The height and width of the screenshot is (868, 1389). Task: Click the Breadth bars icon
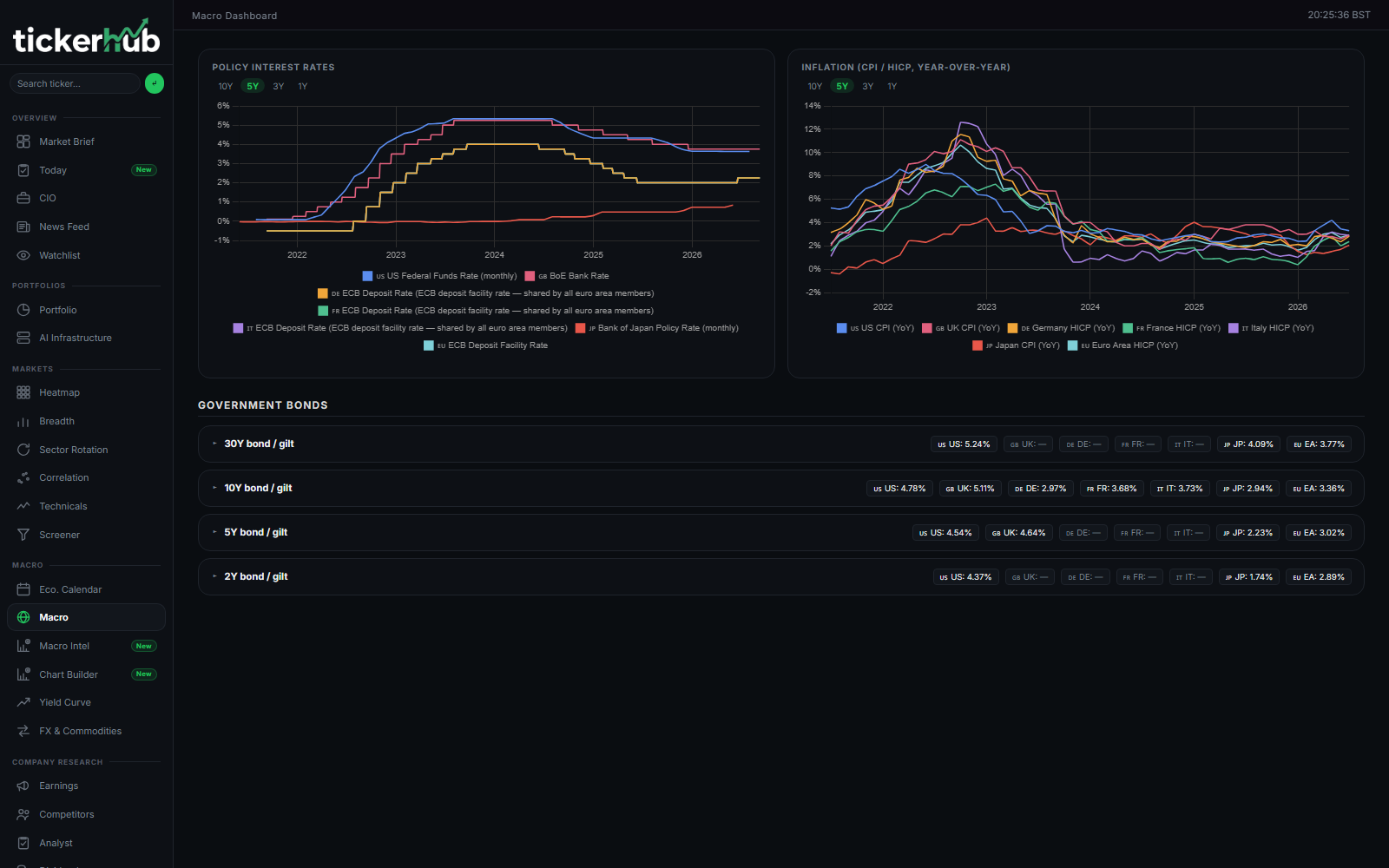23,421
